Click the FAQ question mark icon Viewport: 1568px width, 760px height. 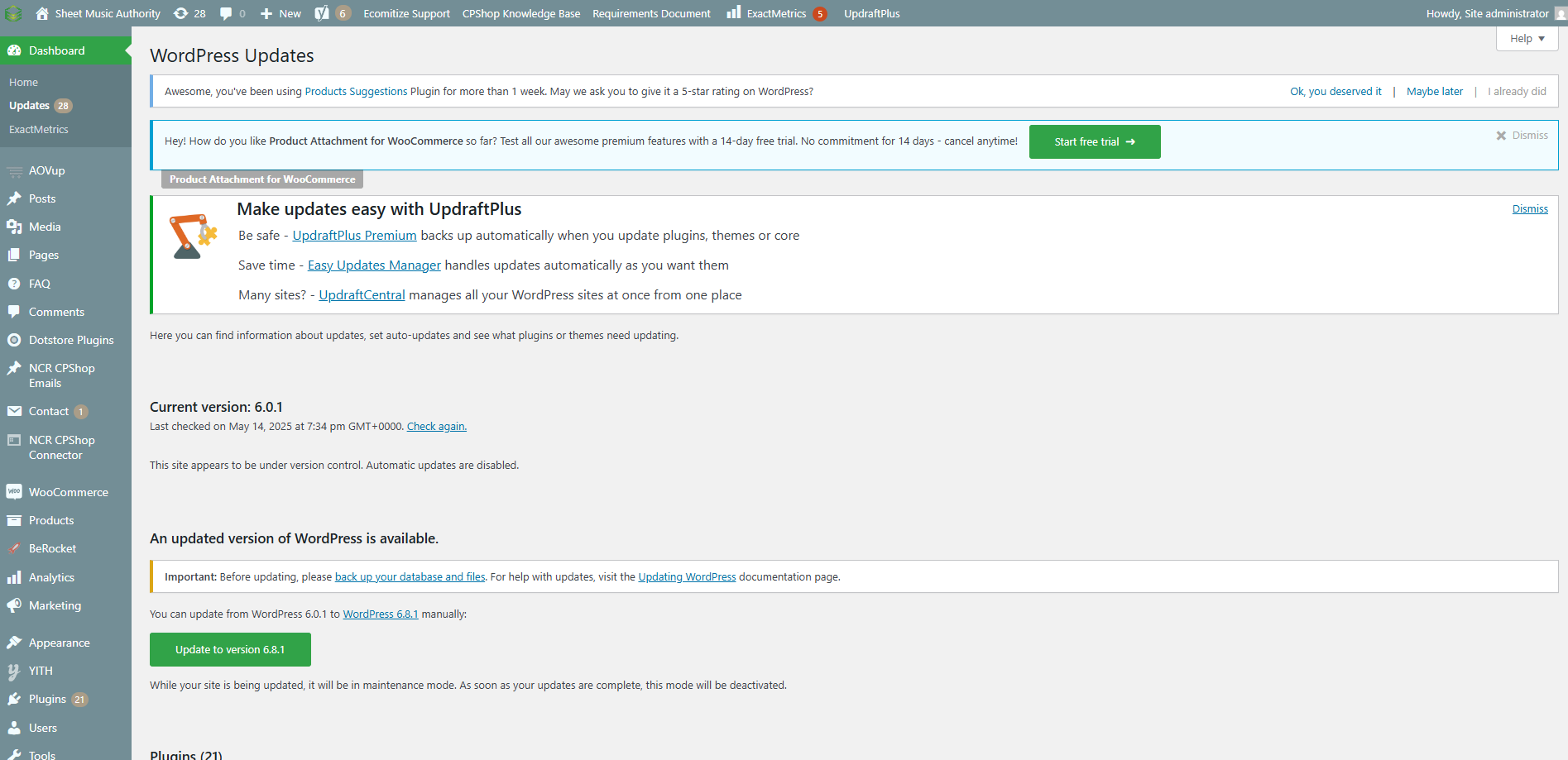14,284
